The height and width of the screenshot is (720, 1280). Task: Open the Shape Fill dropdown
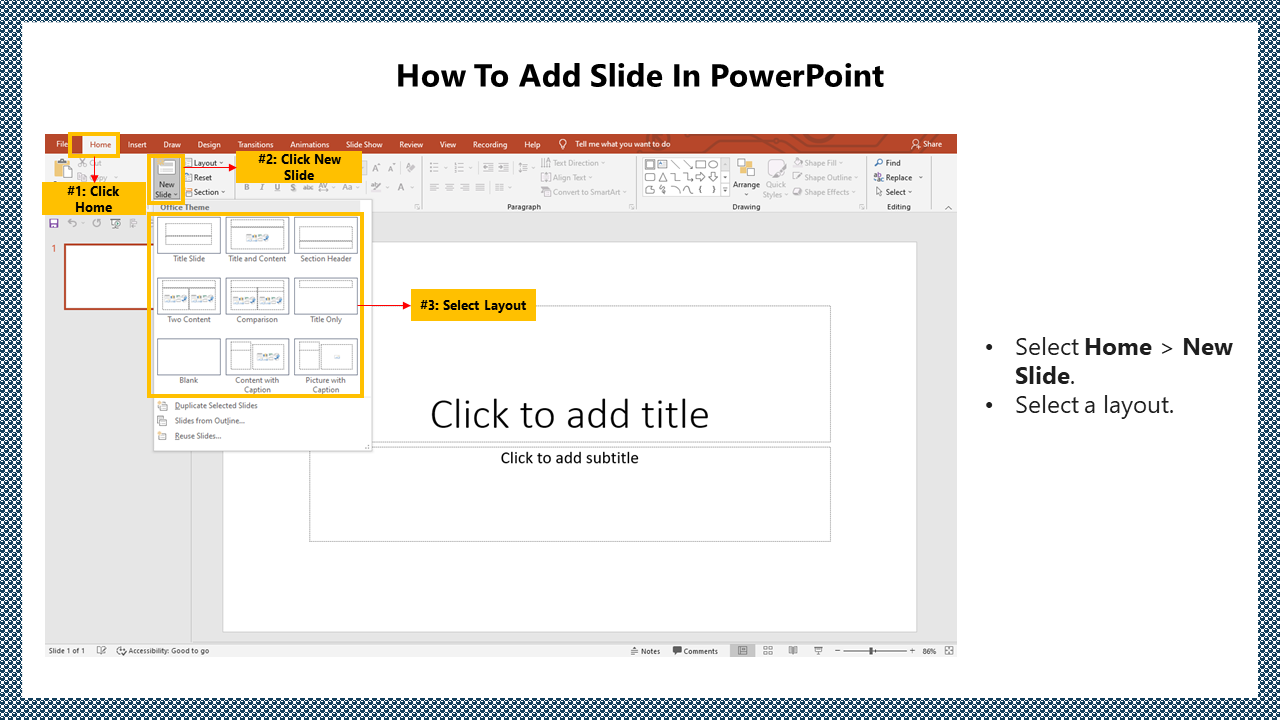pyautogui.click(x=818, y=163)
